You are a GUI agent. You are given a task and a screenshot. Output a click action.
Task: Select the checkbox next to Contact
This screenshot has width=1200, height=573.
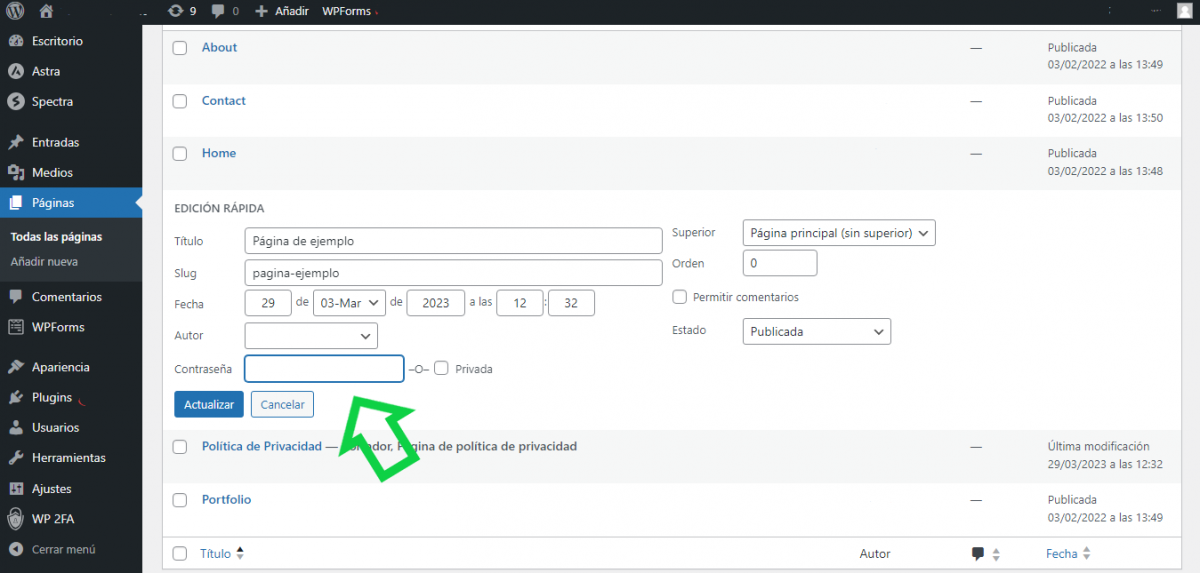180,101
